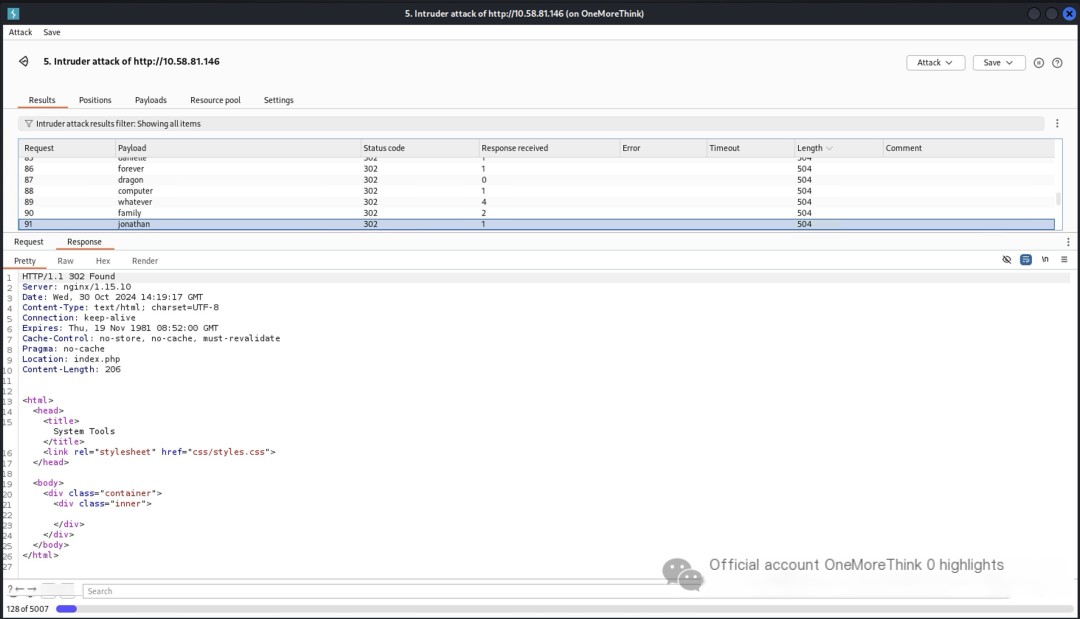The width and height of the screenshot is (1080, 619).
Task: Toggle word wrap icon in response viewer
Action: tap(1026, 260)
